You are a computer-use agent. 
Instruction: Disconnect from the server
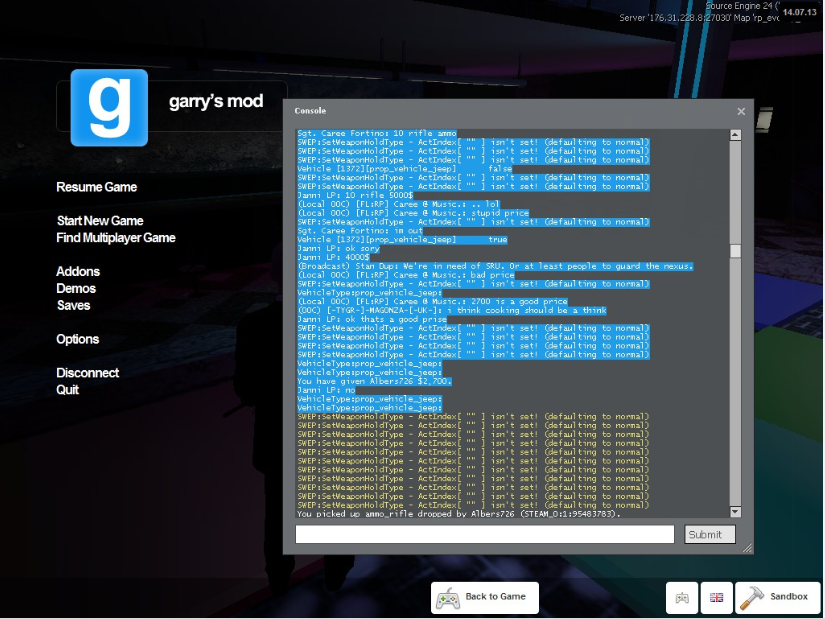88,373
